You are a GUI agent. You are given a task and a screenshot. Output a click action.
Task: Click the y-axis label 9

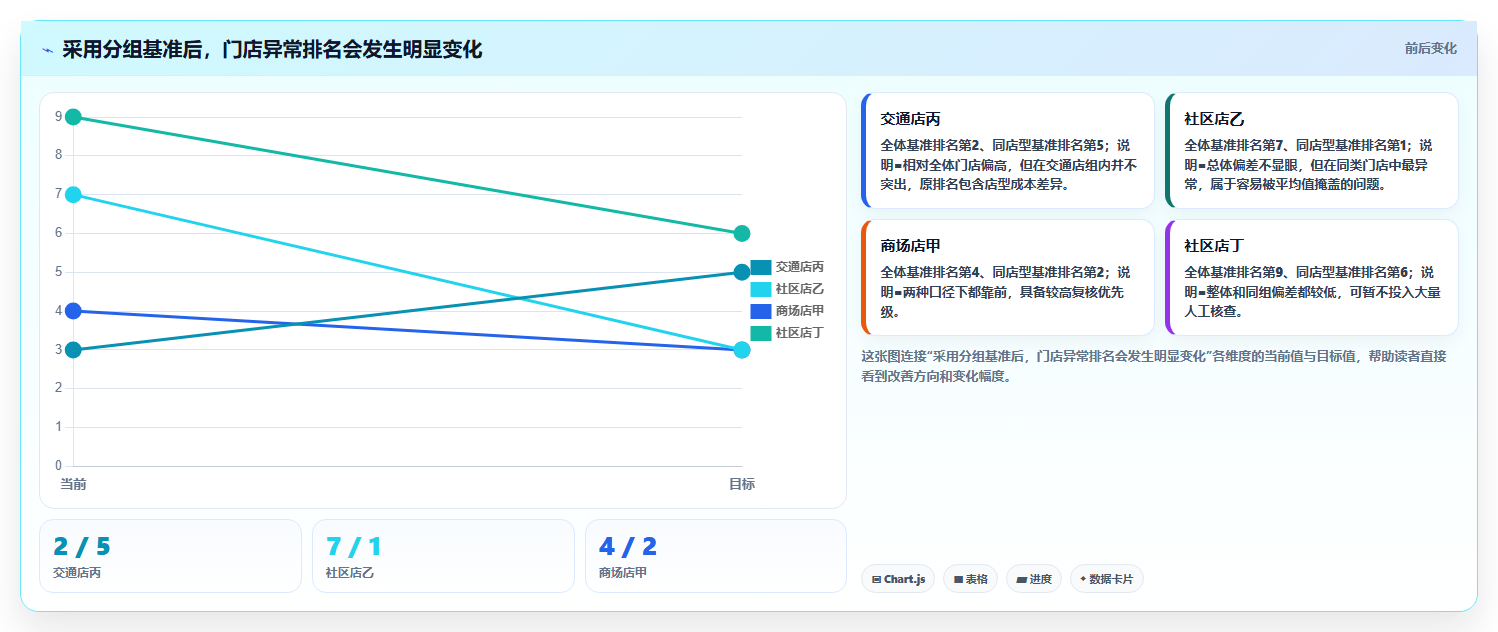pos(59,117)
